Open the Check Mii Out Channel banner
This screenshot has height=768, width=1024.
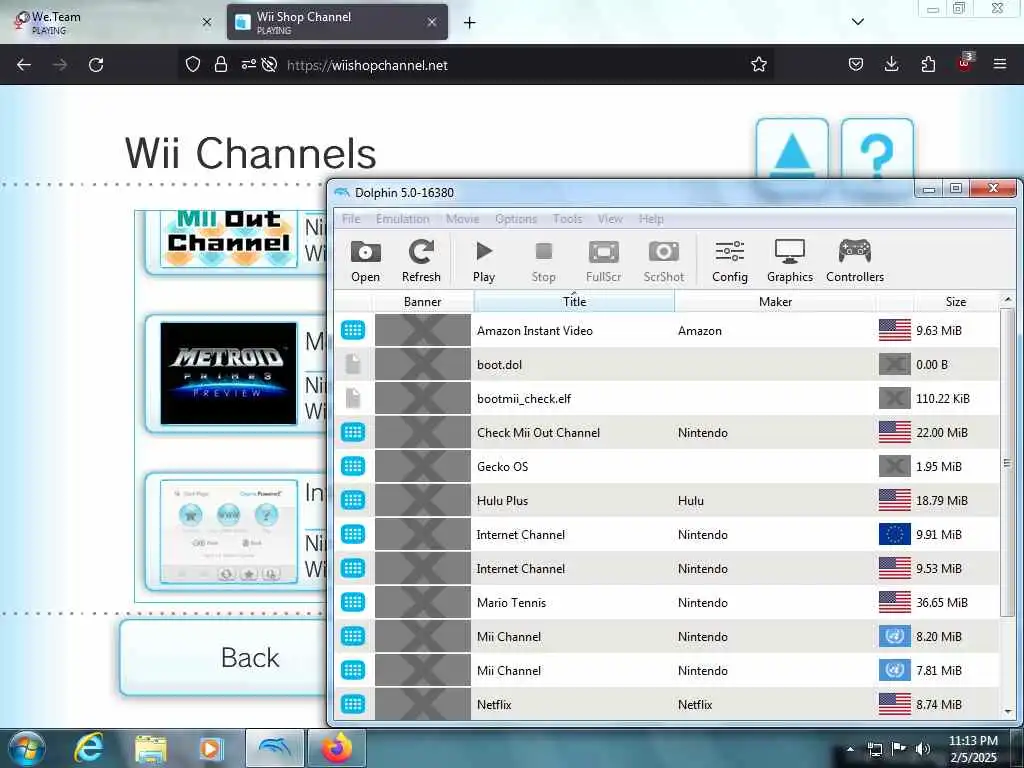229,238
